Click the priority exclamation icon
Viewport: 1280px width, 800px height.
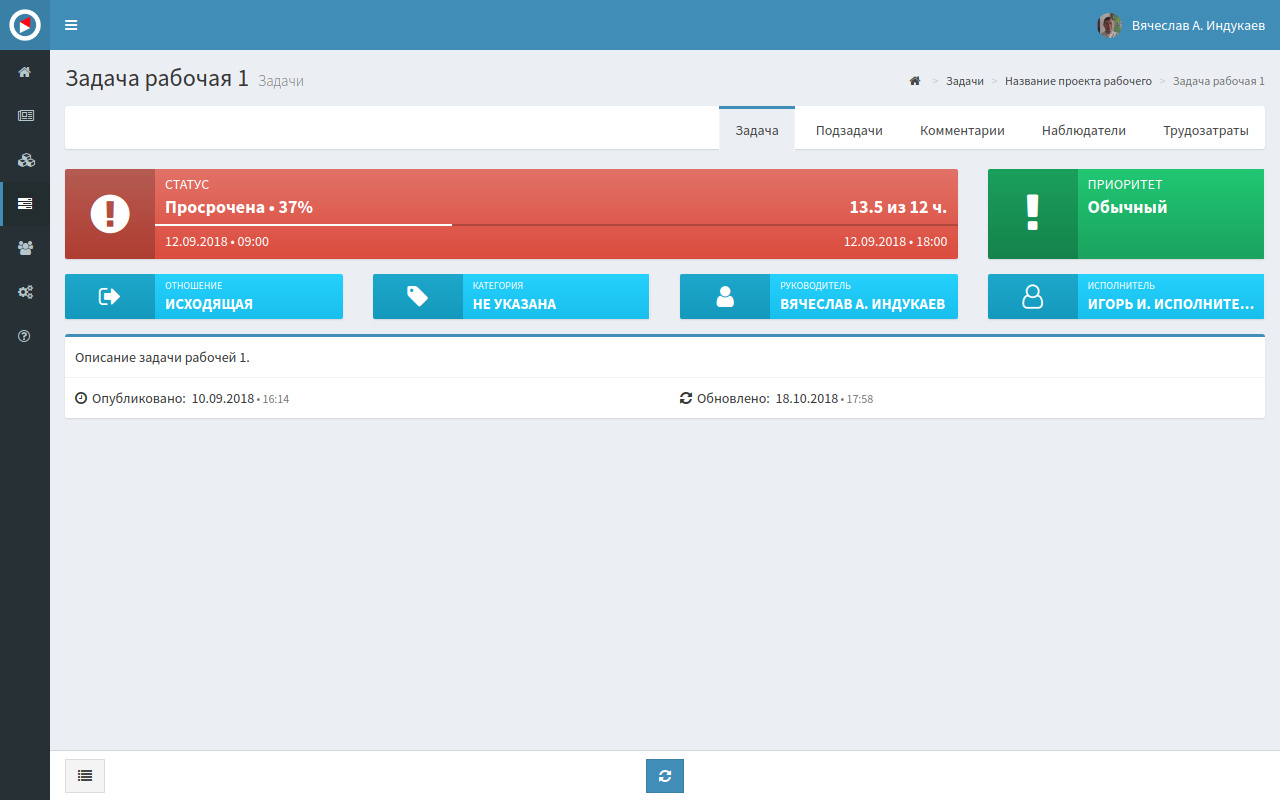[x=1033, y=214]
